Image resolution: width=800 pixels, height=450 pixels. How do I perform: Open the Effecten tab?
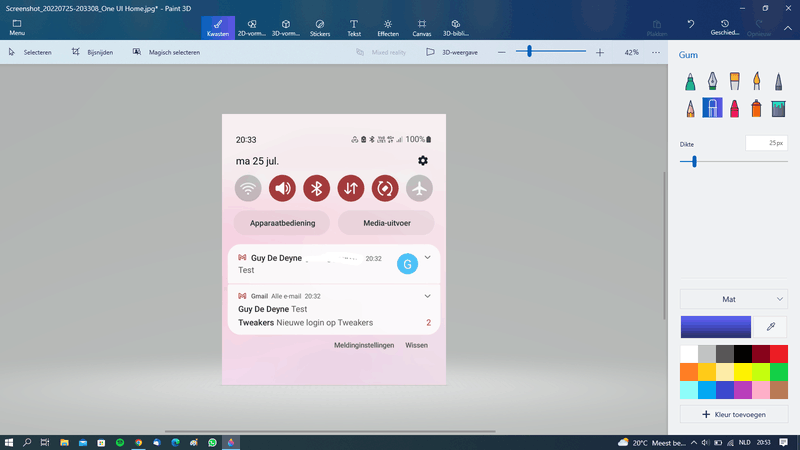click(x=388, y=28)
